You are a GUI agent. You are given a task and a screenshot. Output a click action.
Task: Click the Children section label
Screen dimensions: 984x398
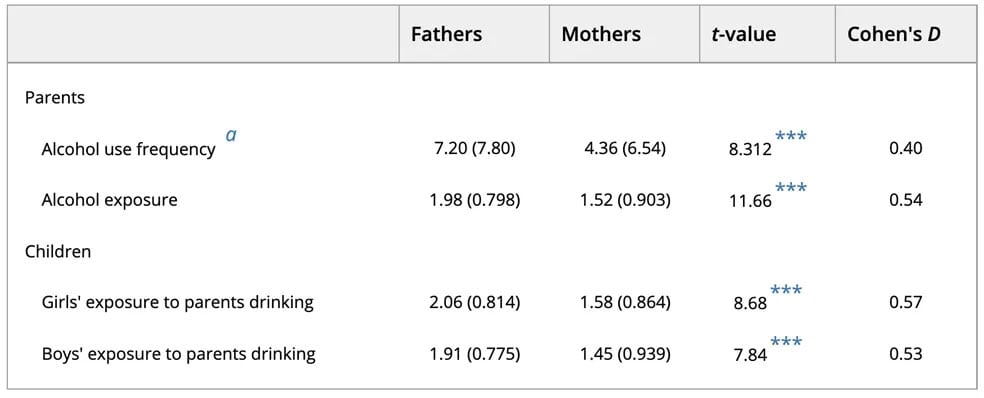(x=58, y=252)
